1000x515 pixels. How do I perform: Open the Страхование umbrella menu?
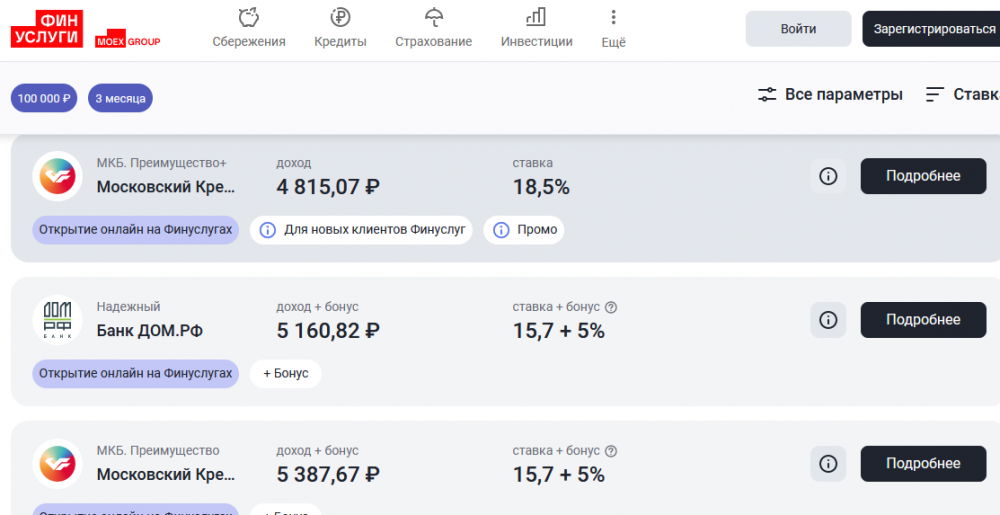click(x=433, y=28)
